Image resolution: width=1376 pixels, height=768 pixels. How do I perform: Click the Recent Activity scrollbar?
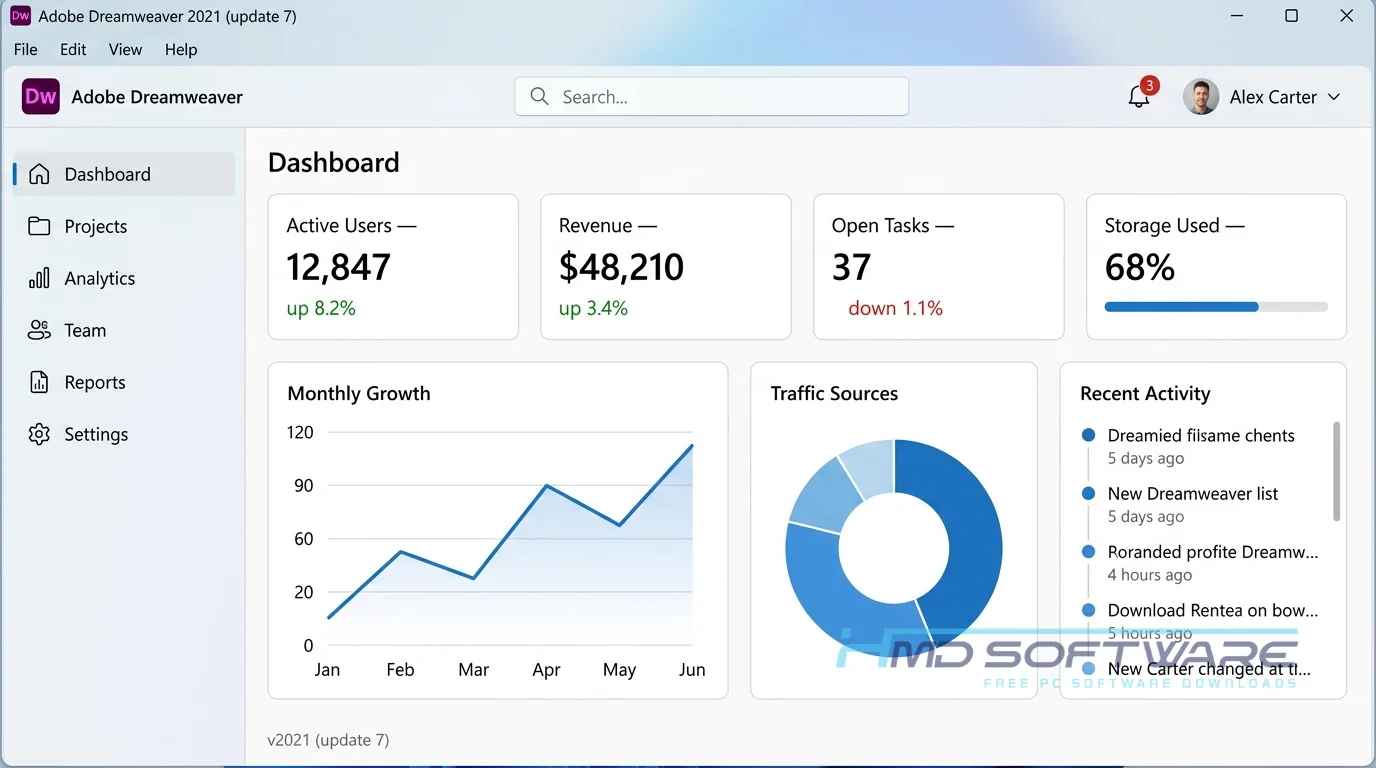(1337, 471)
